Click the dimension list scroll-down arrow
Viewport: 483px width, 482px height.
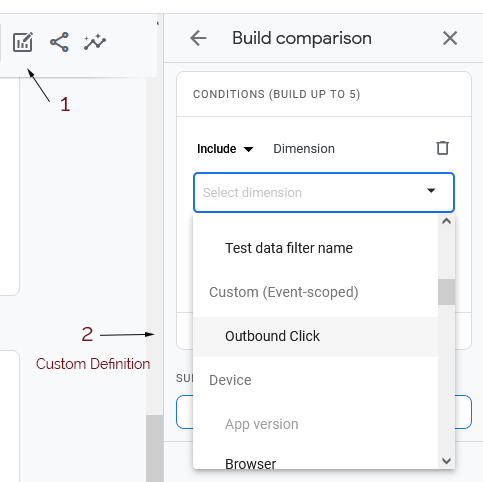click(446, 461)
